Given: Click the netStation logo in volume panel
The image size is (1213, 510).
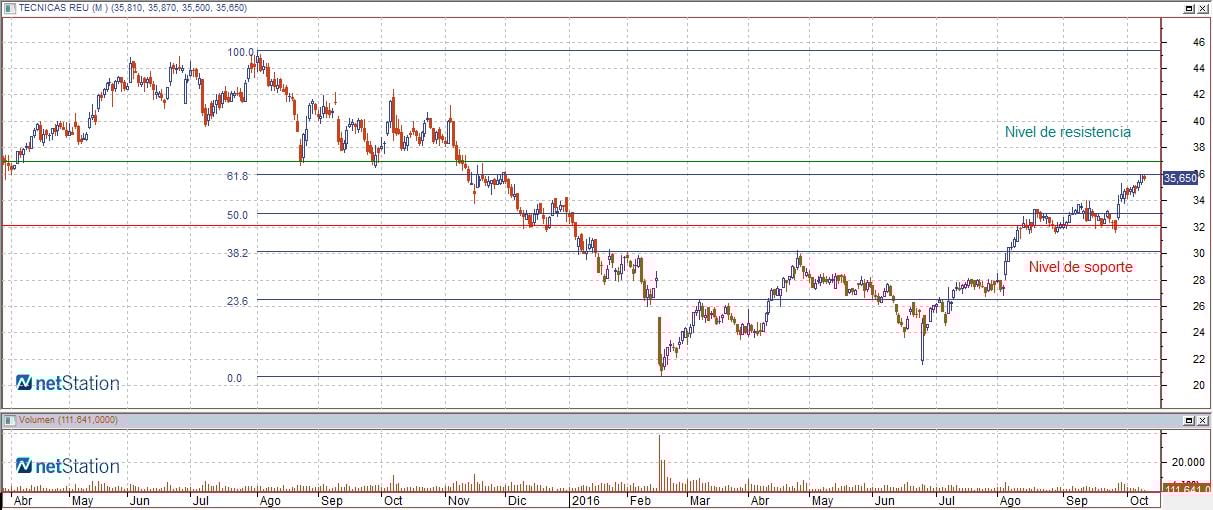Looking at the screenshot, I should [x=68, y=466].
